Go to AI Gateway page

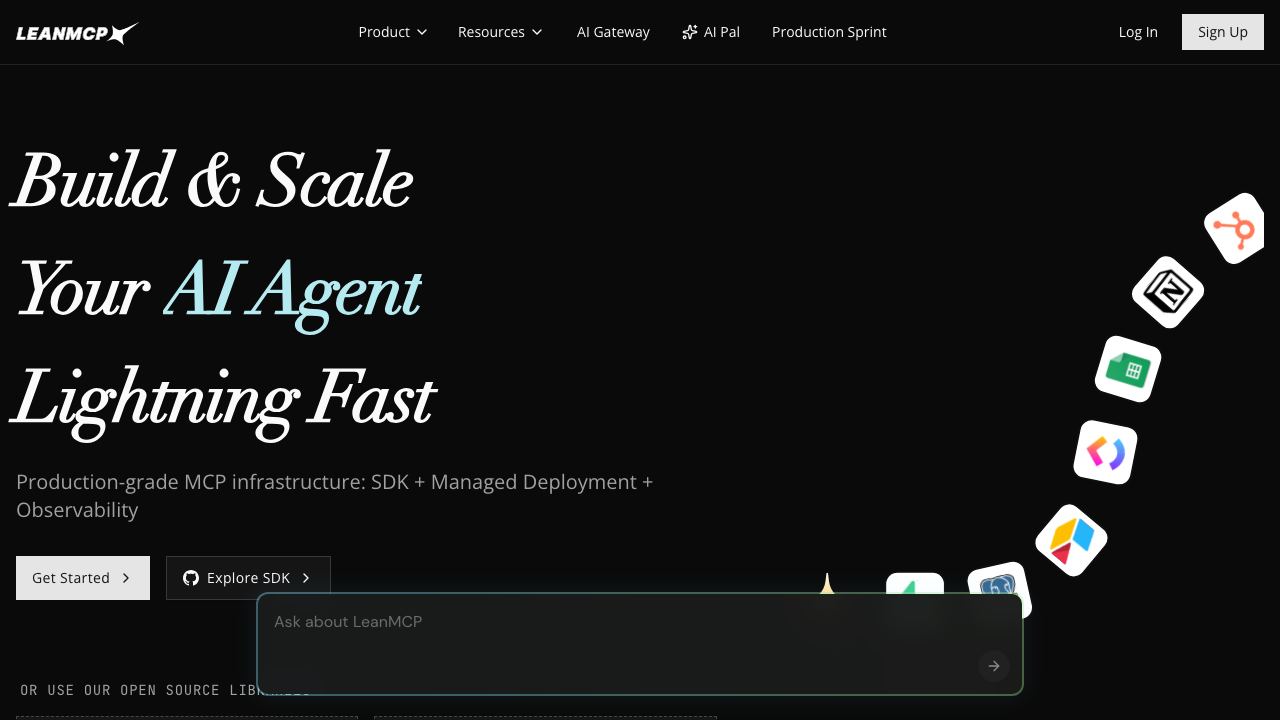[x=613, y=32]
